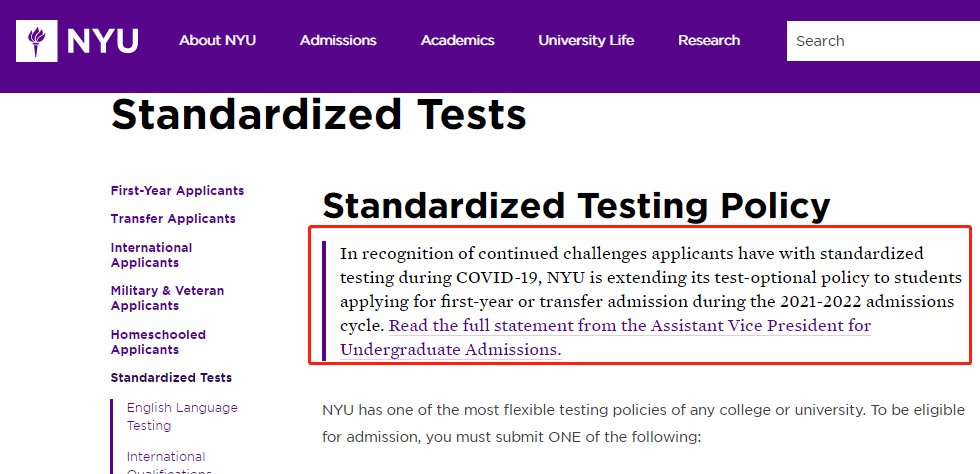Select Standardized Tests in the sidebar

tap(171, 378)
